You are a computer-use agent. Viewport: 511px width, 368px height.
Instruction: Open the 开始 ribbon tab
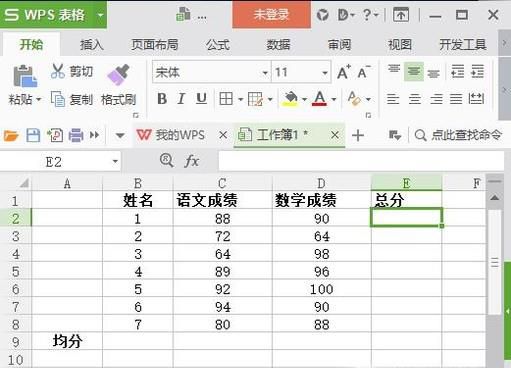coord(31,44)
